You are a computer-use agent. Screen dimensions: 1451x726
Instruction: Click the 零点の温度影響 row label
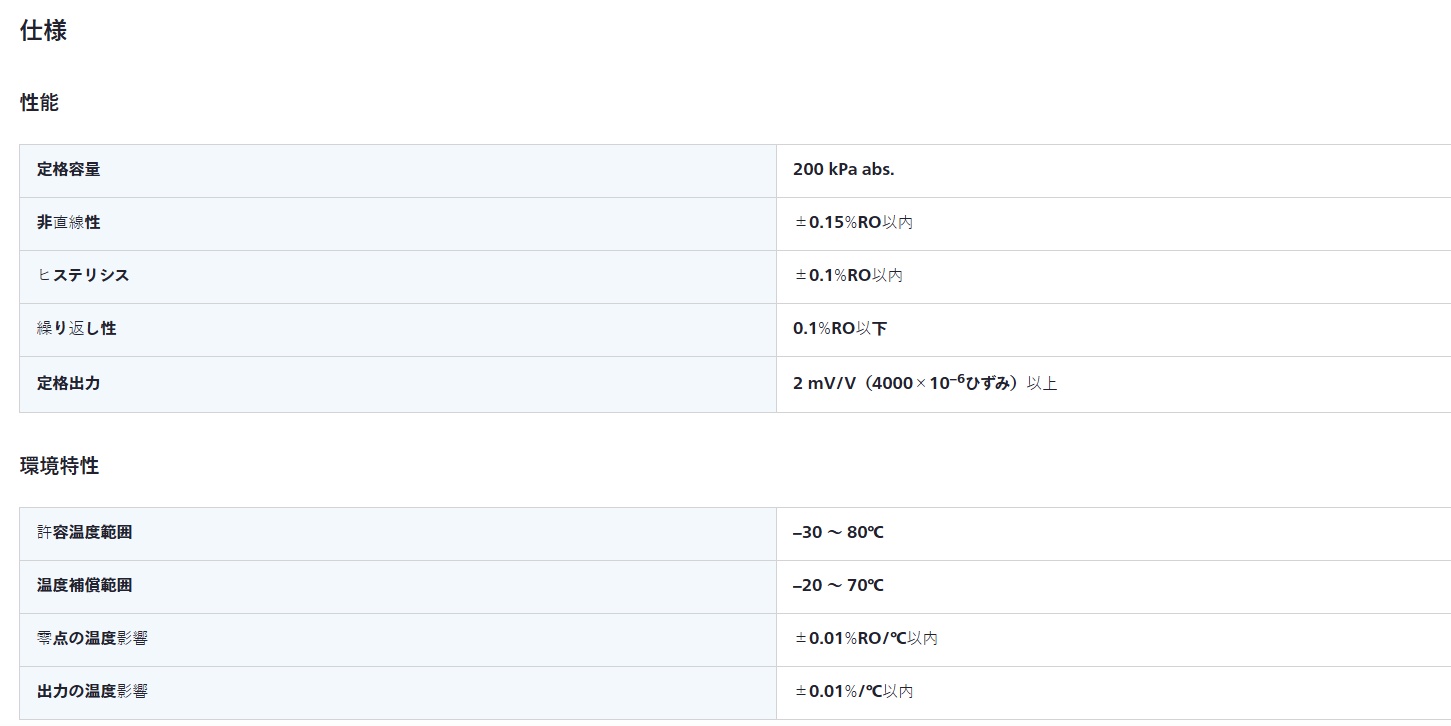[x=92, y=638]
